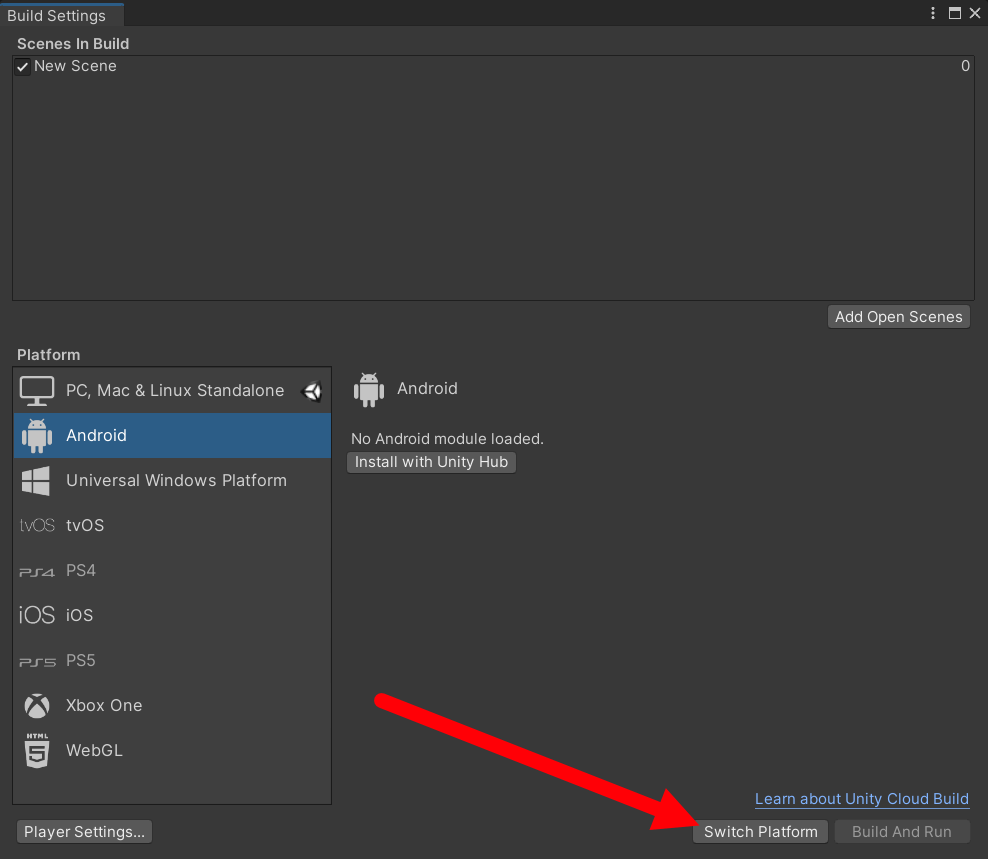Uncheck the New Scene checkbox
The height and width of the screenshot is (859, 988).
pos(23,67)
